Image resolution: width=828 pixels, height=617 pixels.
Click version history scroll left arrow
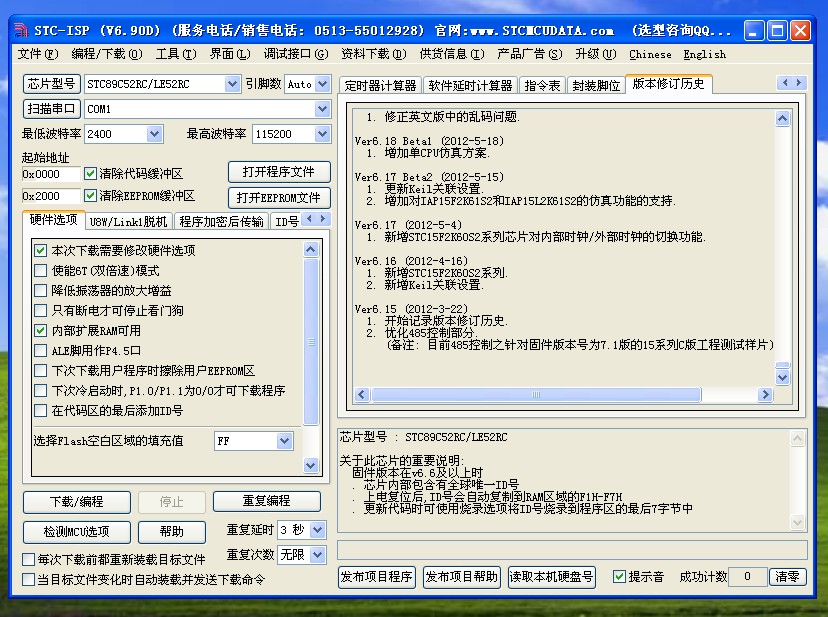(x=362, y=394)
